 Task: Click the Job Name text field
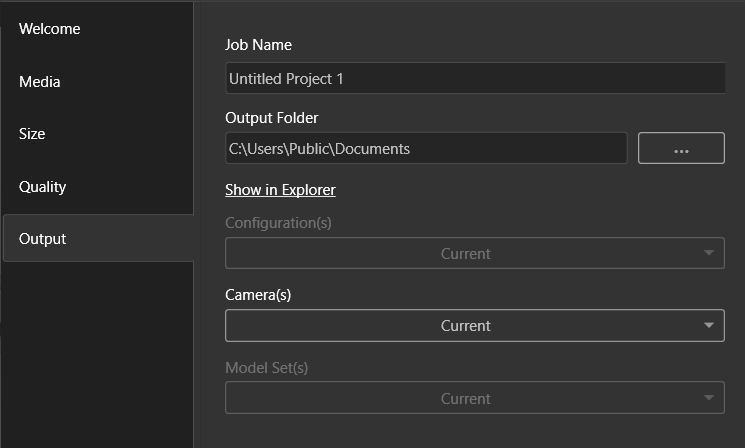(475, 78)
